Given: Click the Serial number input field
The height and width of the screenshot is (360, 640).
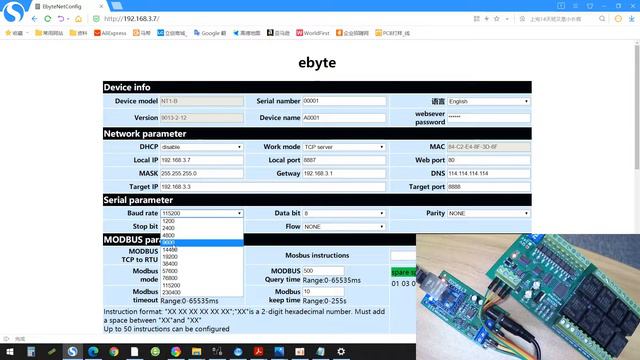Looking at the screenshot, I should [x=344, y=101].
